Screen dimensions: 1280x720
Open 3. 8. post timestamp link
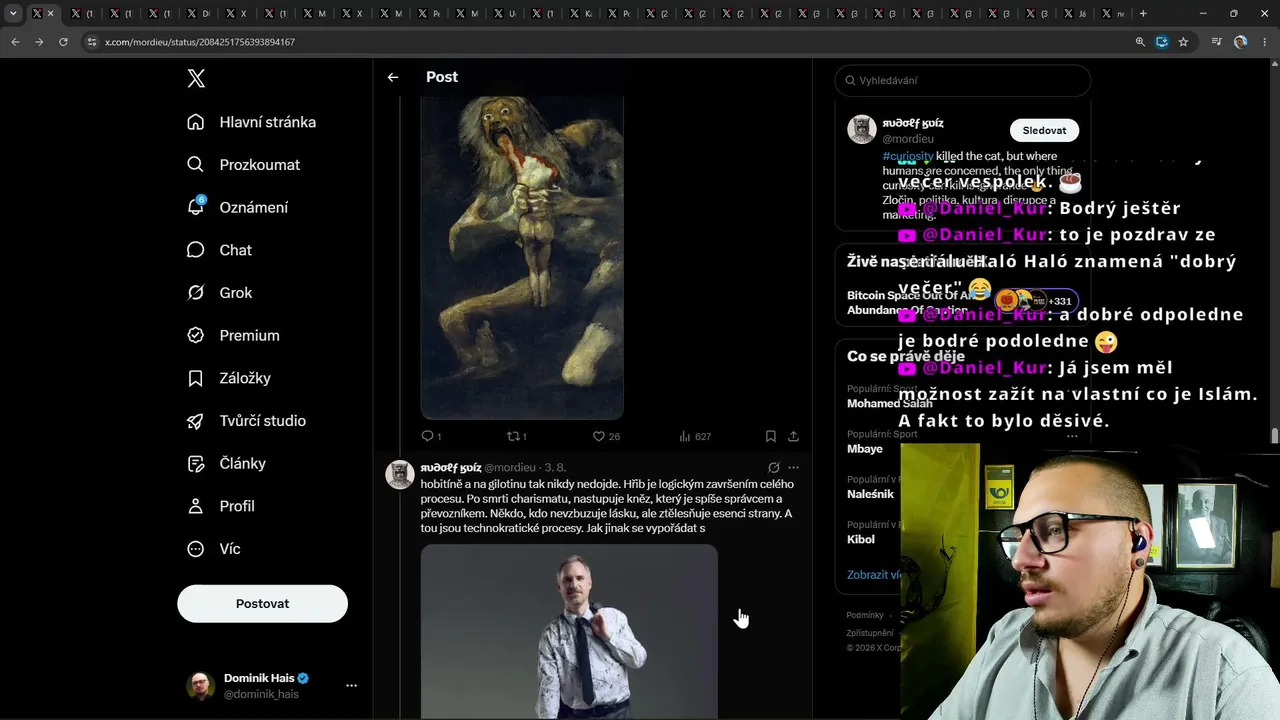pyautogui.click(x=555, y=467)
